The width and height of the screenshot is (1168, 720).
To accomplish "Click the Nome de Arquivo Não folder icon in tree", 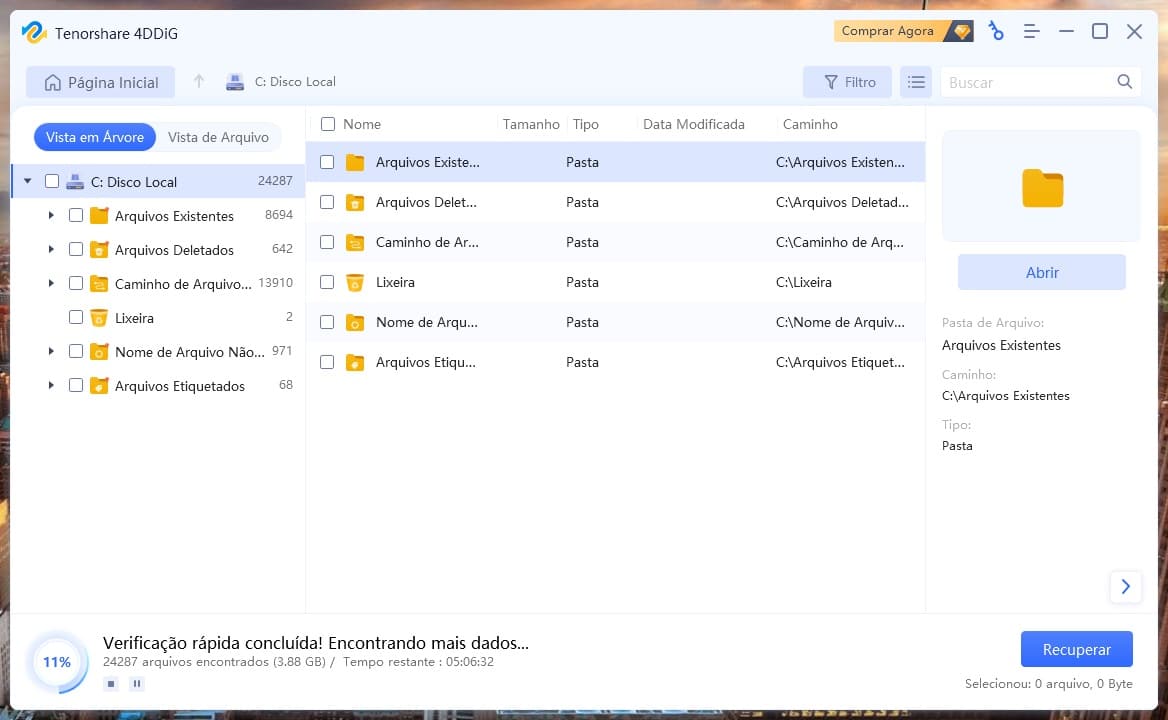I will [99, 351].
